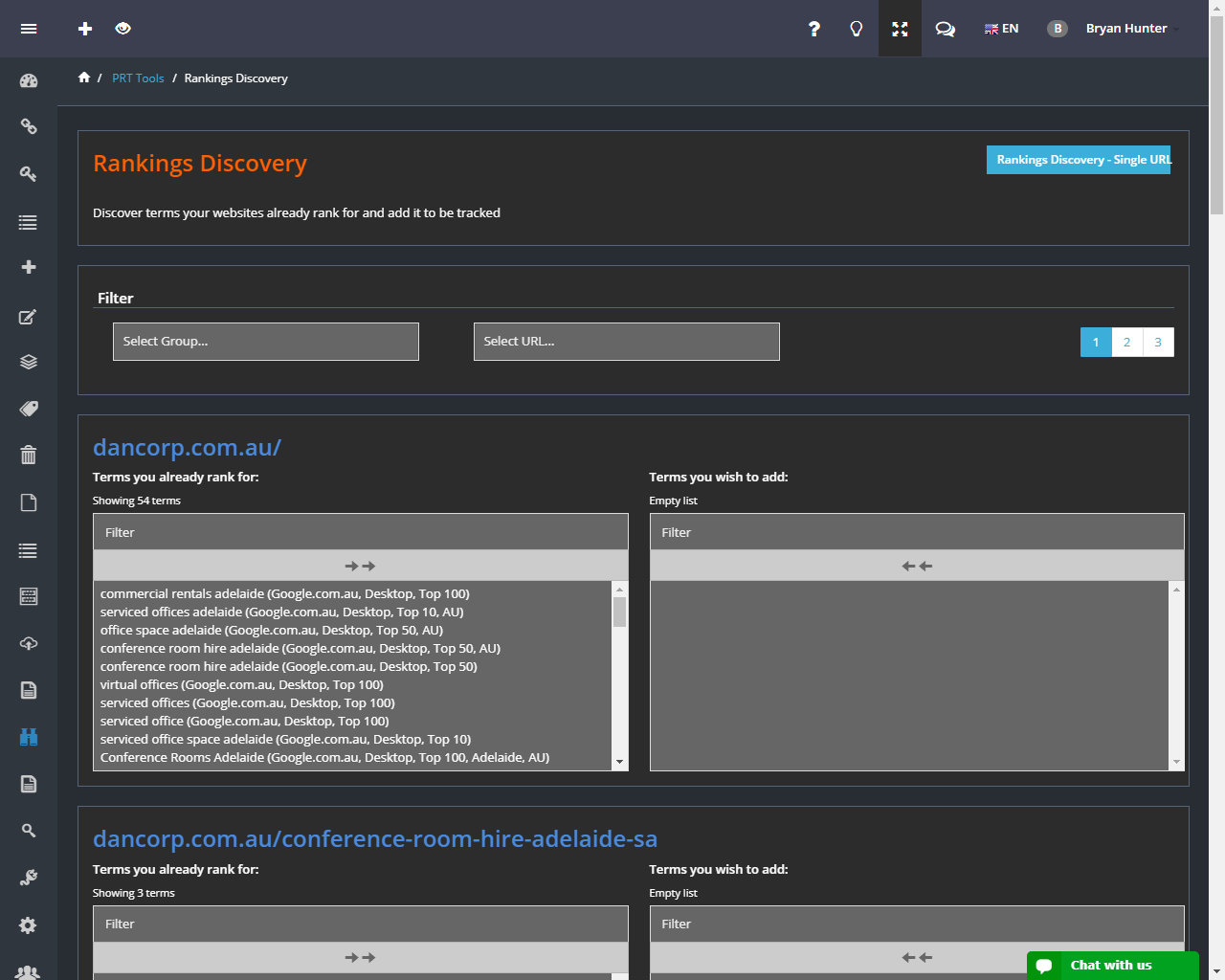The height and width of the screenshot is (980, 1225).
Task: Select the binoculars icon in sidebar
Action: [x=29, y=737]
